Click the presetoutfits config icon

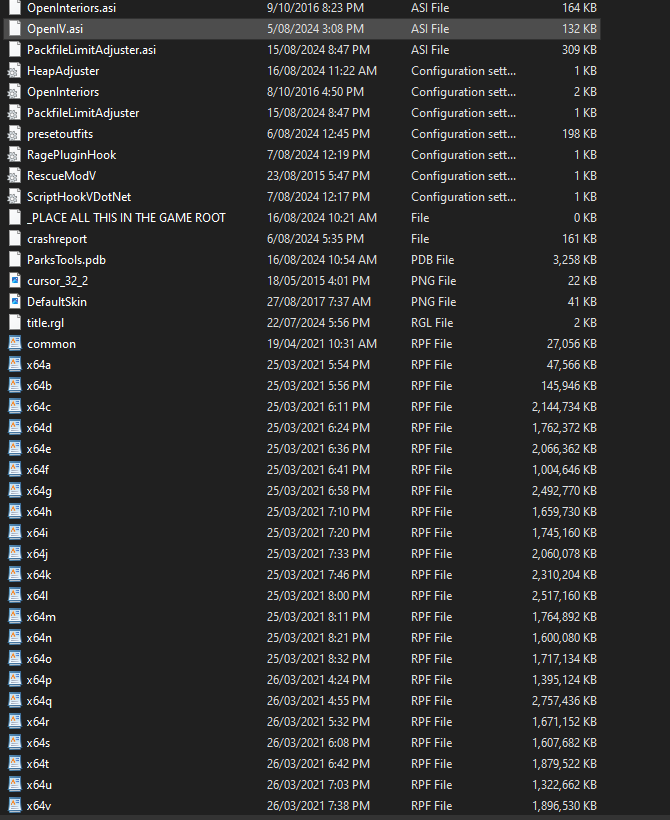tap(15, 134)
